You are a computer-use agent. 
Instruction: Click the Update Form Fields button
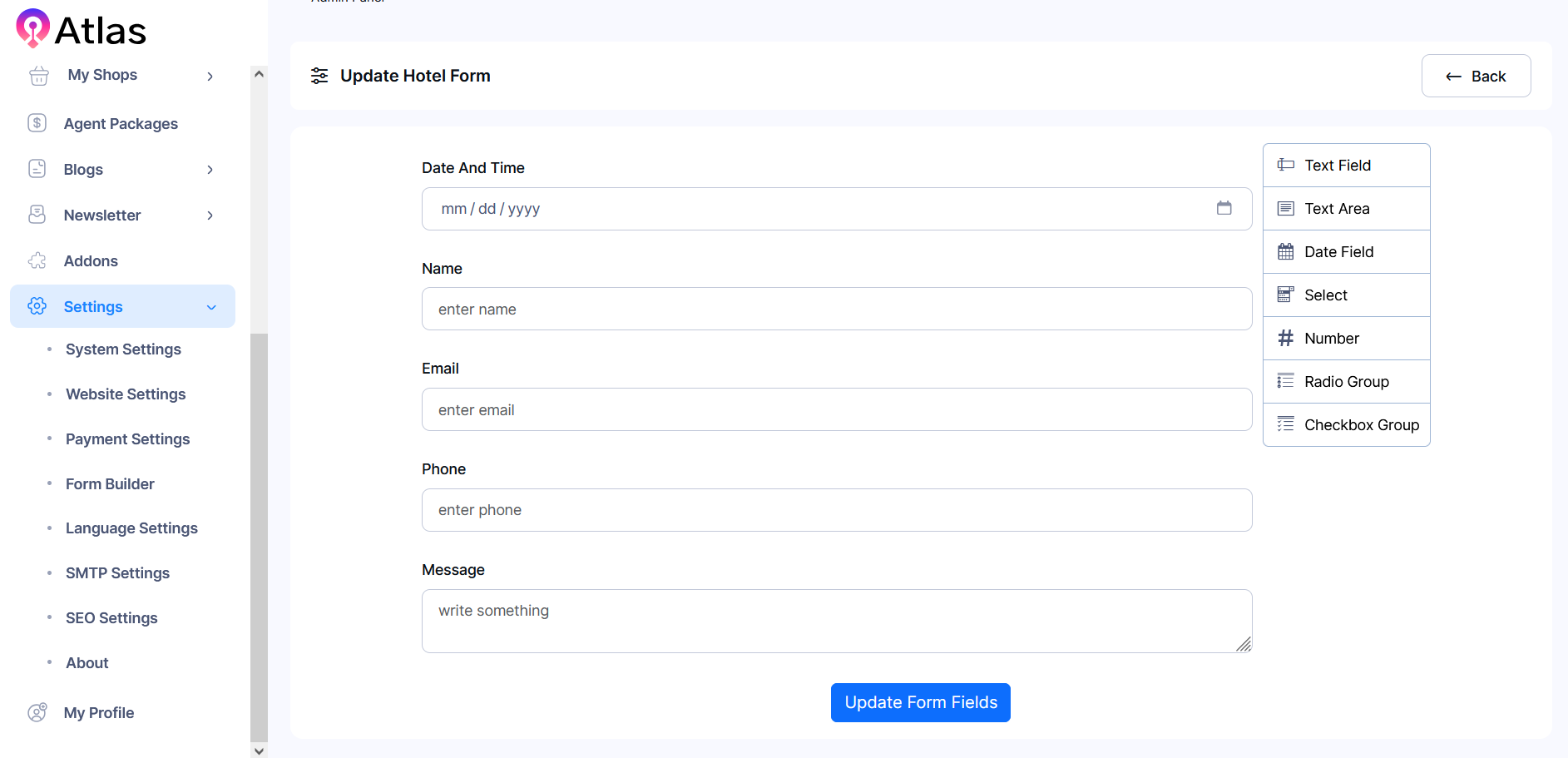[921, 702]
